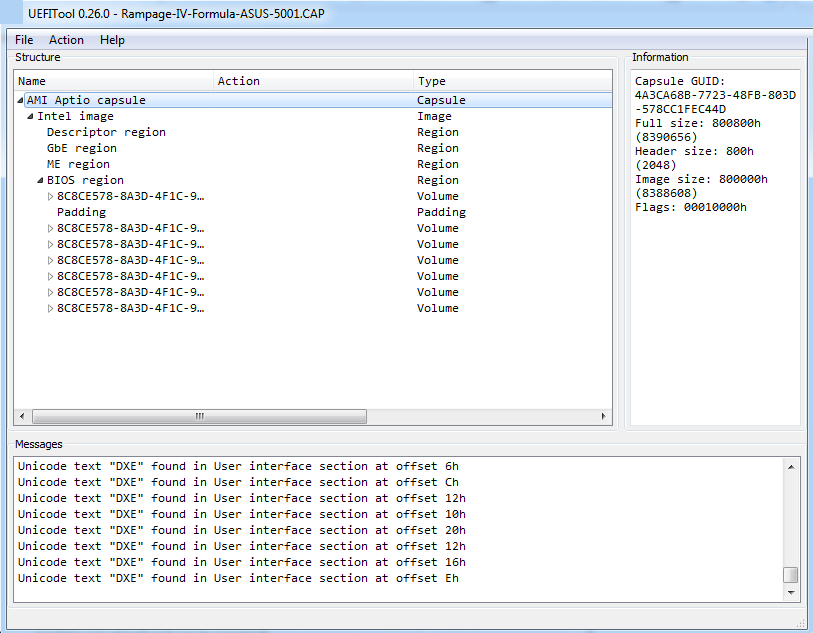Expand the volume directly above Padding
The height and width of the screenshot is (633, 813).
tap(50, 196)
